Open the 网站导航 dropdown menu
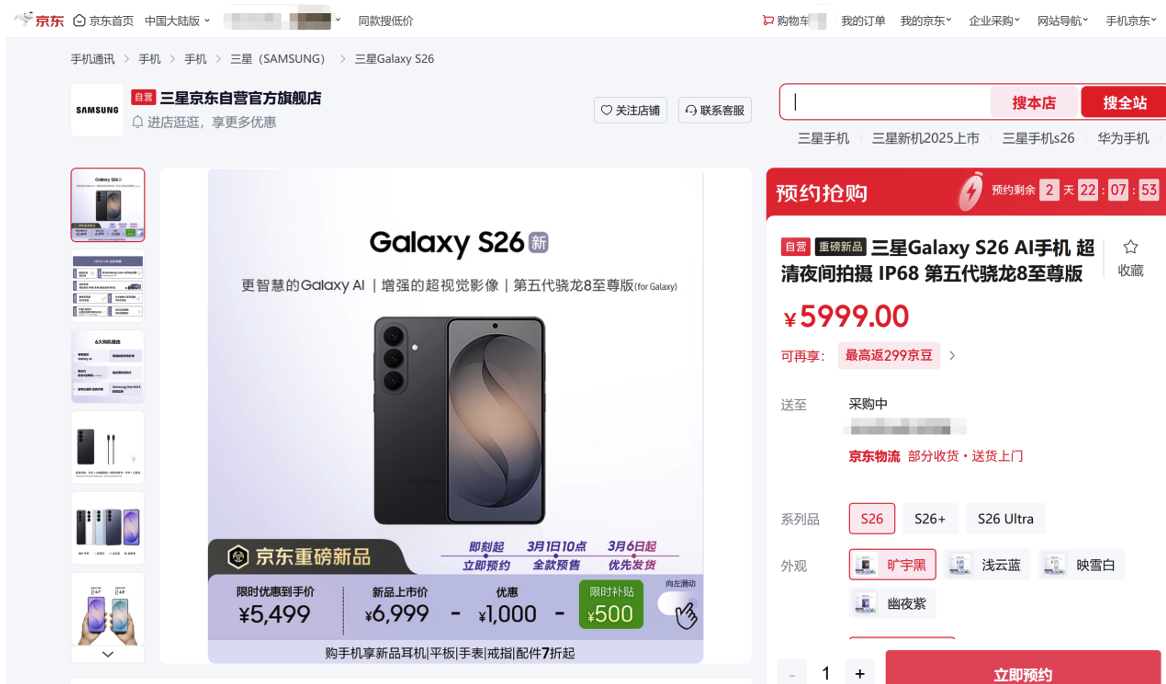The image size is (1166, 684). click(x=1063, y=21)
